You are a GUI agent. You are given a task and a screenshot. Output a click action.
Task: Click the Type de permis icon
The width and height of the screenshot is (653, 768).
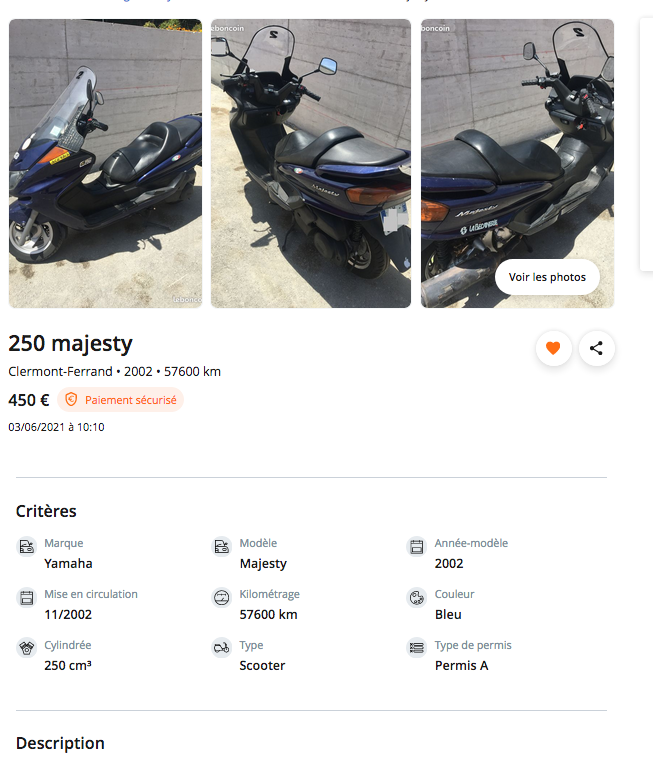click(x=417, y=648)
